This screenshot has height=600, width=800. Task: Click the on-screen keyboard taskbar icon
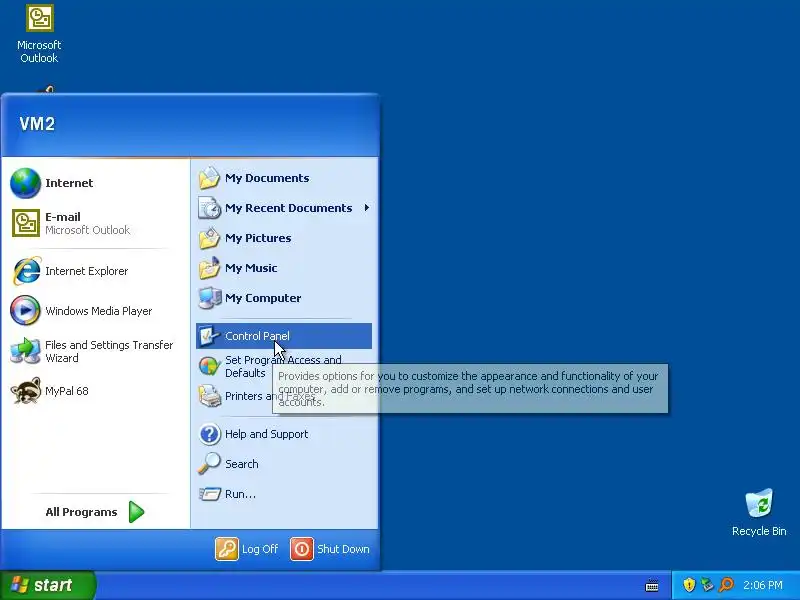click(652, 585)
